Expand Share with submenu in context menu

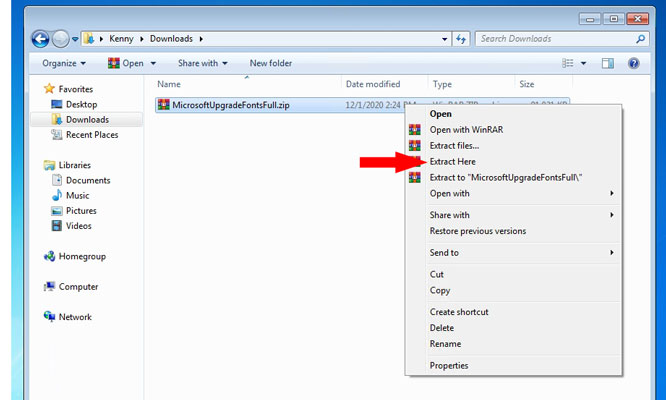(514, 215)
